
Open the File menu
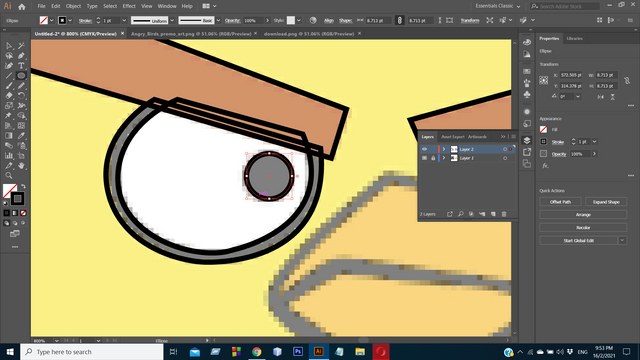tap(41, 6)
